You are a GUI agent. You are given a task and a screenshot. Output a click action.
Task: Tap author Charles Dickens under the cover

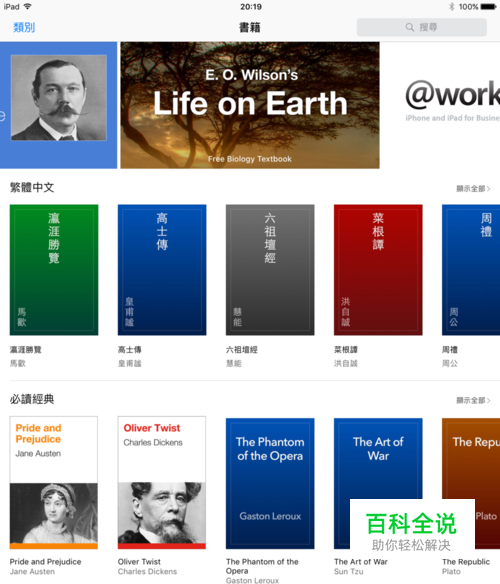(x=147, y=571)
